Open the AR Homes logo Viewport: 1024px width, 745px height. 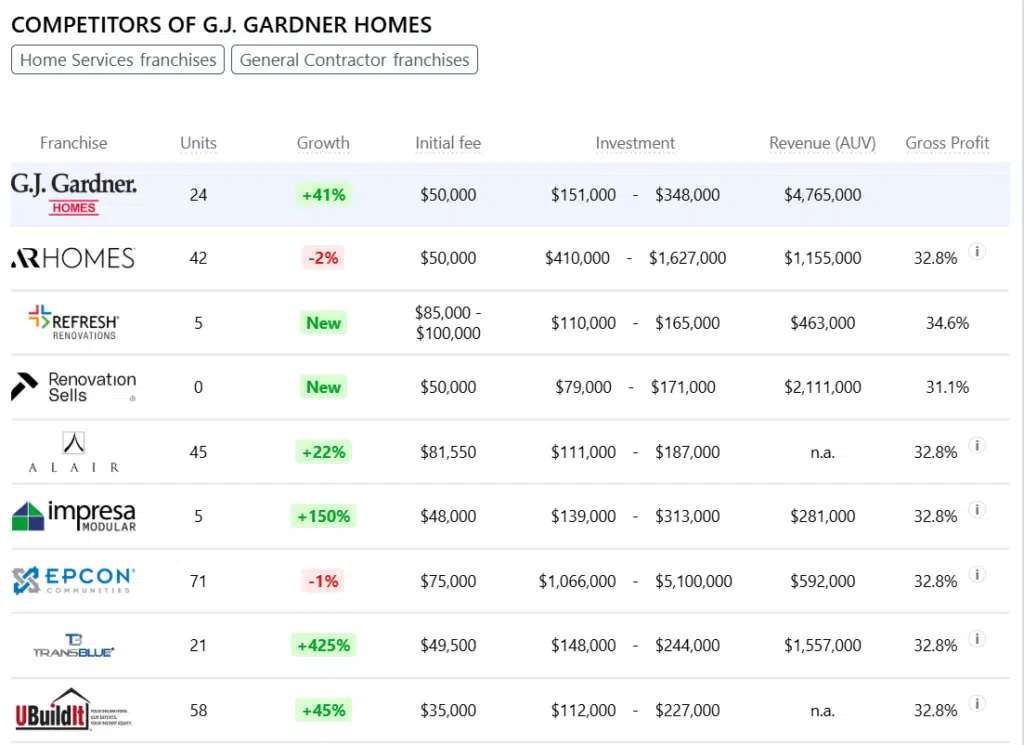(73, 258)
